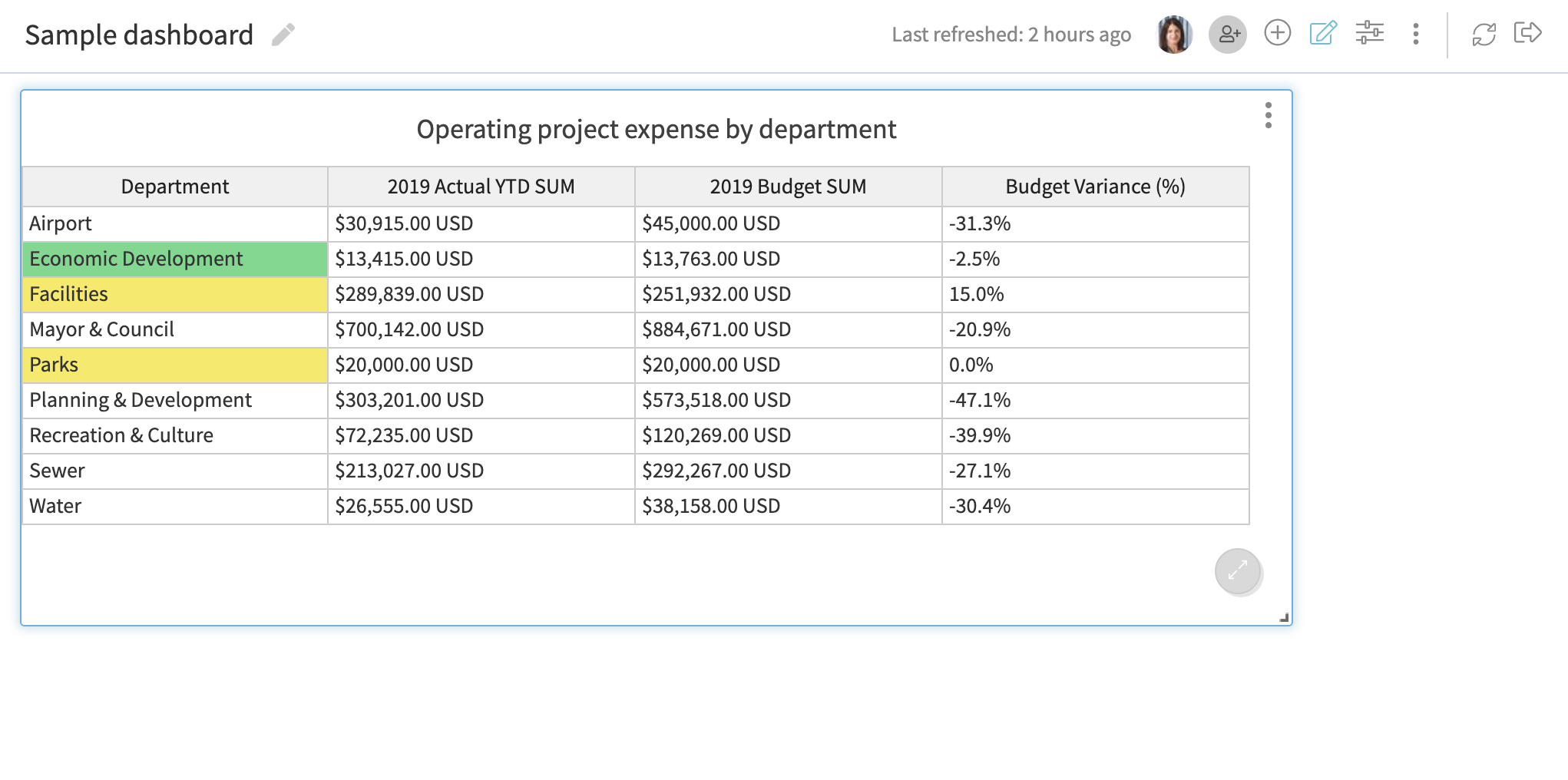Click the add user share icon

[x=1228, y=35]
